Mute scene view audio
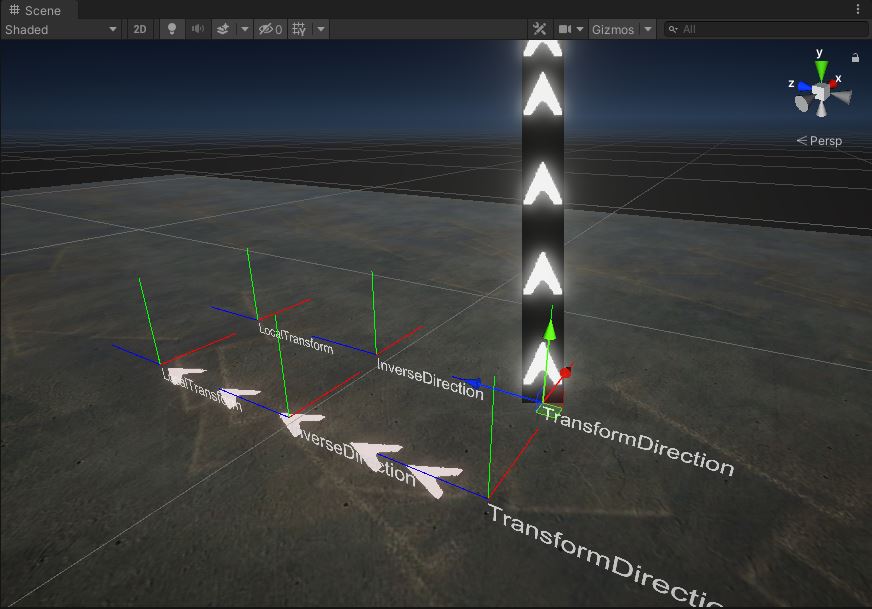The image size is (872, 609). click(x=199, y=29)
